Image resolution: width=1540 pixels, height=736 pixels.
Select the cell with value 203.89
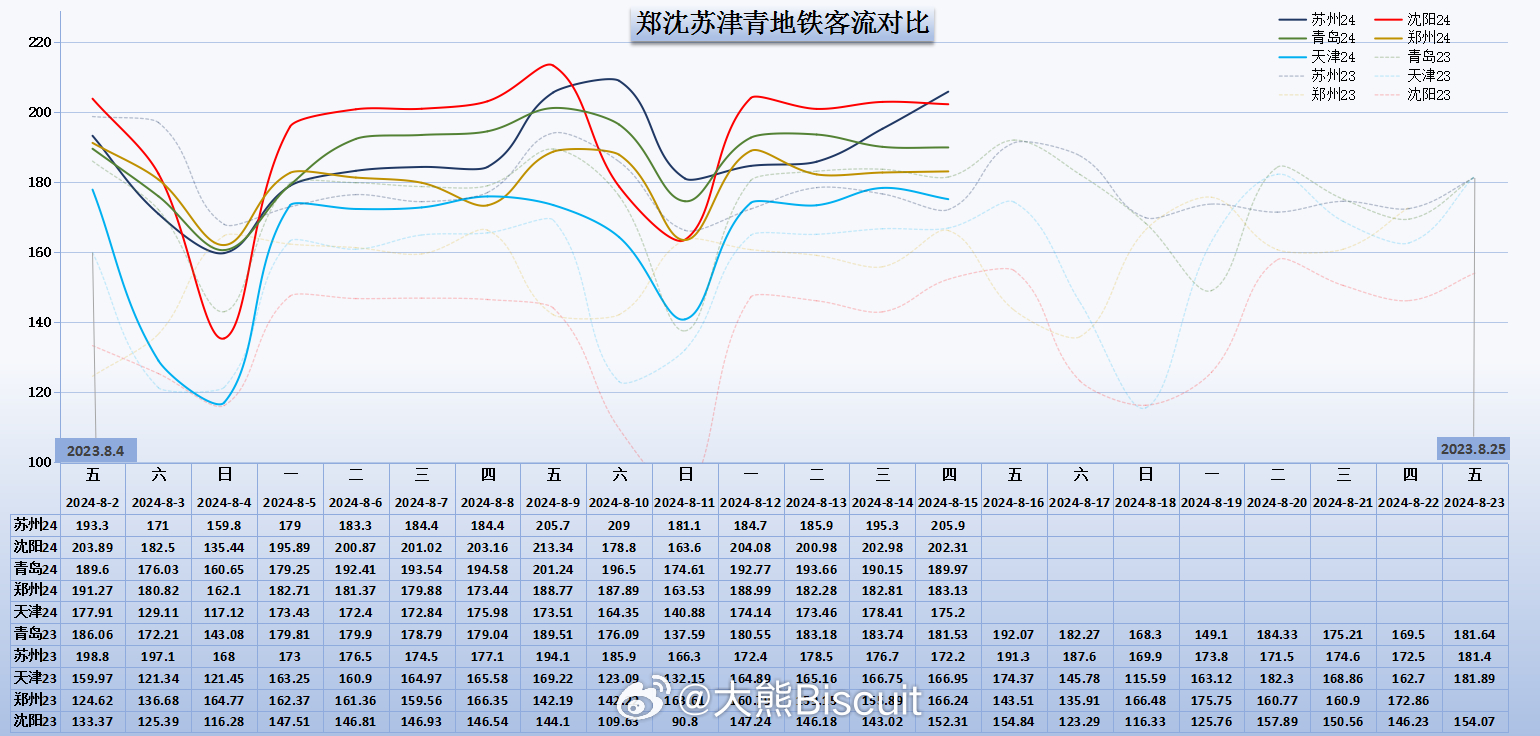(93, 547)
